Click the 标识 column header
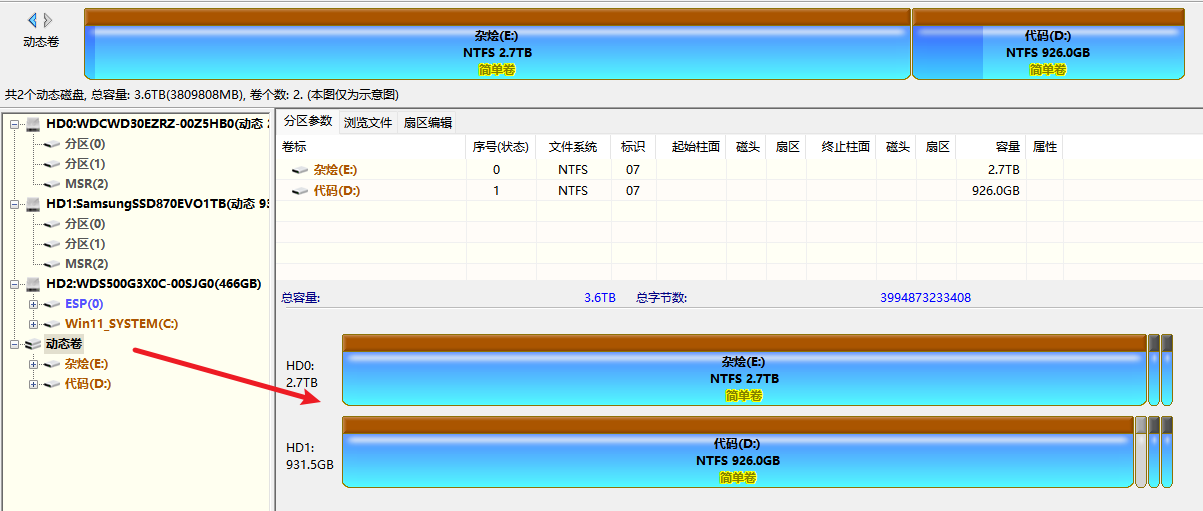Image resolution: width=1203 pixels, height=511 pixels. coord(633,147)
